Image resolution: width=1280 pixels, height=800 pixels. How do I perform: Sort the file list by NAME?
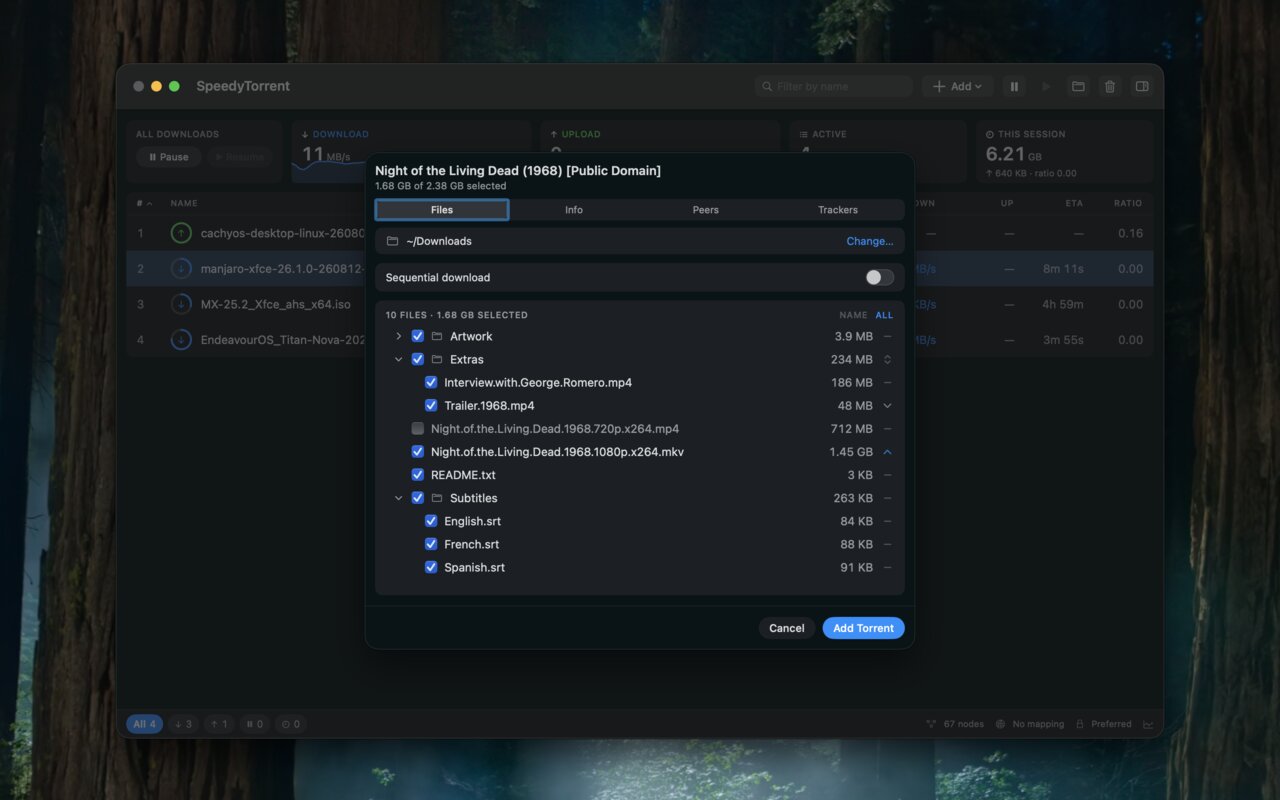click(853, 315)
